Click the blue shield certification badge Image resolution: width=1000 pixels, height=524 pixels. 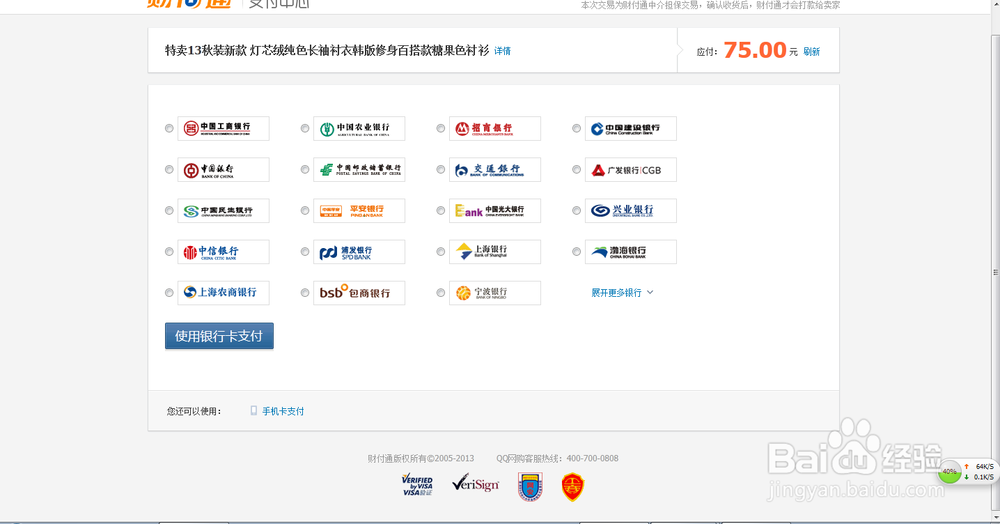click(x=530, y=486)
